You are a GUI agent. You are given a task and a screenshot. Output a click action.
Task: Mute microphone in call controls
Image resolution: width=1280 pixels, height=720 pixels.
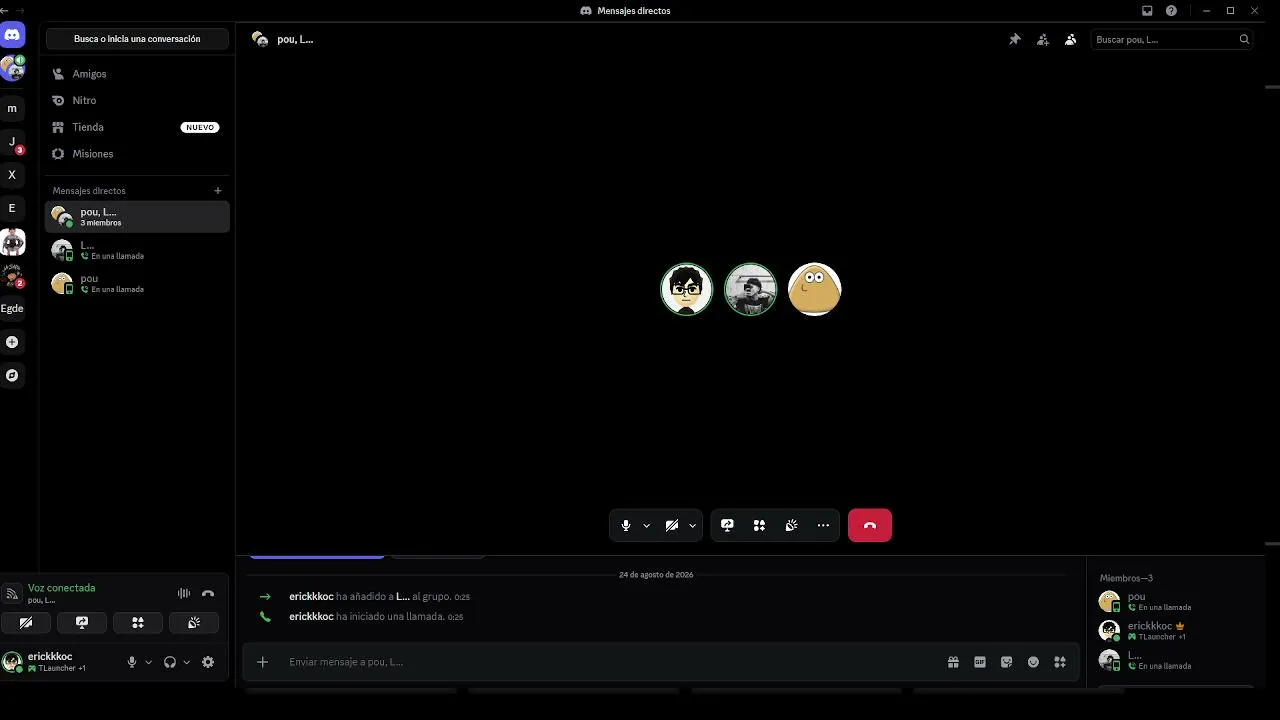(x=626, y=525)
